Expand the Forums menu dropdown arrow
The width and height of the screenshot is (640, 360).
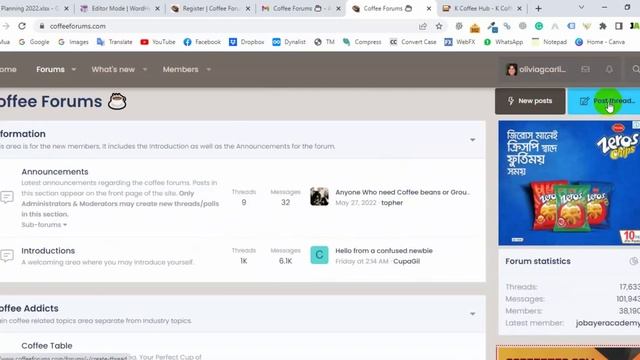tap(74, 70)
